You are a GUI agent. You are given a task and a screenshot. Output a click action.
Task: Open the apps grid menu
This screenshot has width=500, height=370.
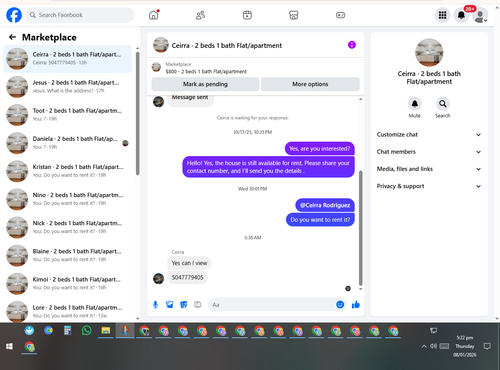coord(442,15)
